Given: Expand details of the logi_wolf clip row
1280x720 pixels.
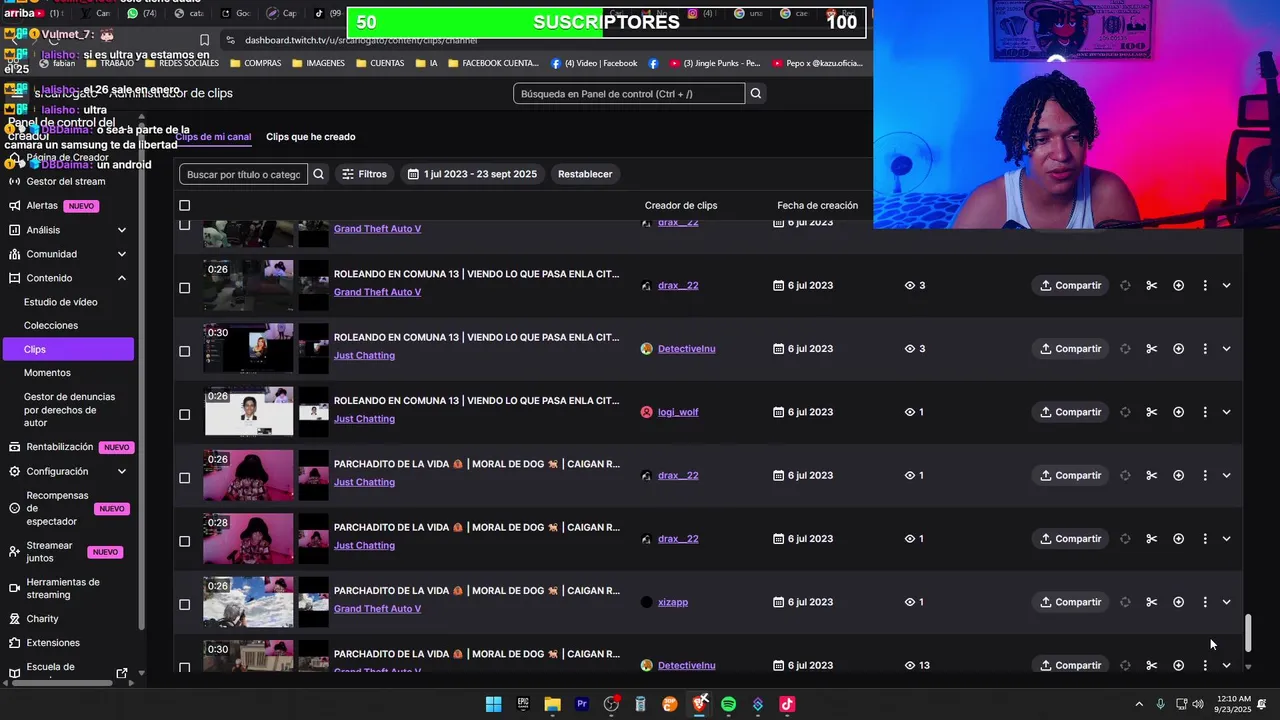Looking at the screenshot, I should pyautogui.click(x=1226, y=412).
